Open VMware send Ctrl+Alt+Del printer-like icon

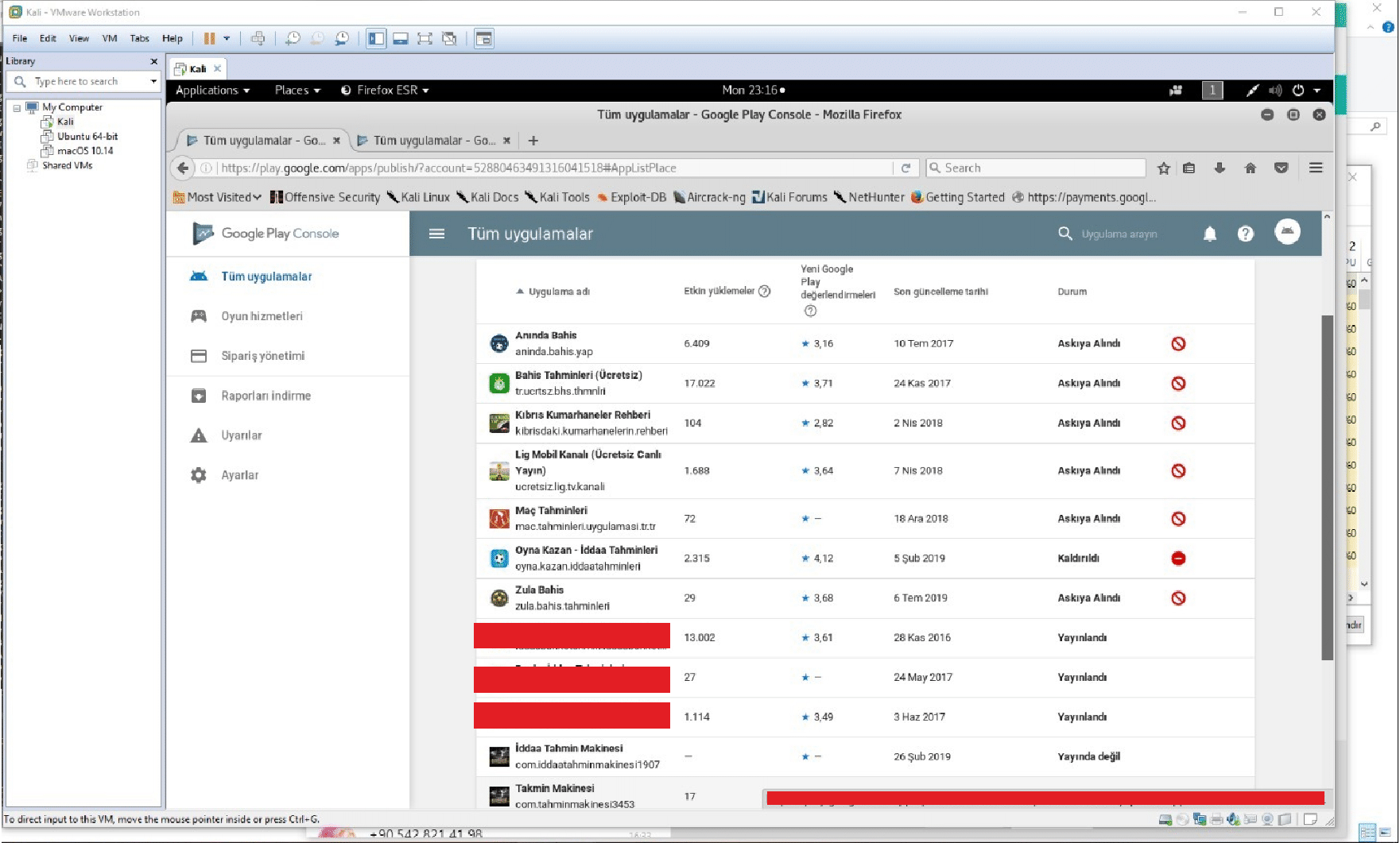258,38
